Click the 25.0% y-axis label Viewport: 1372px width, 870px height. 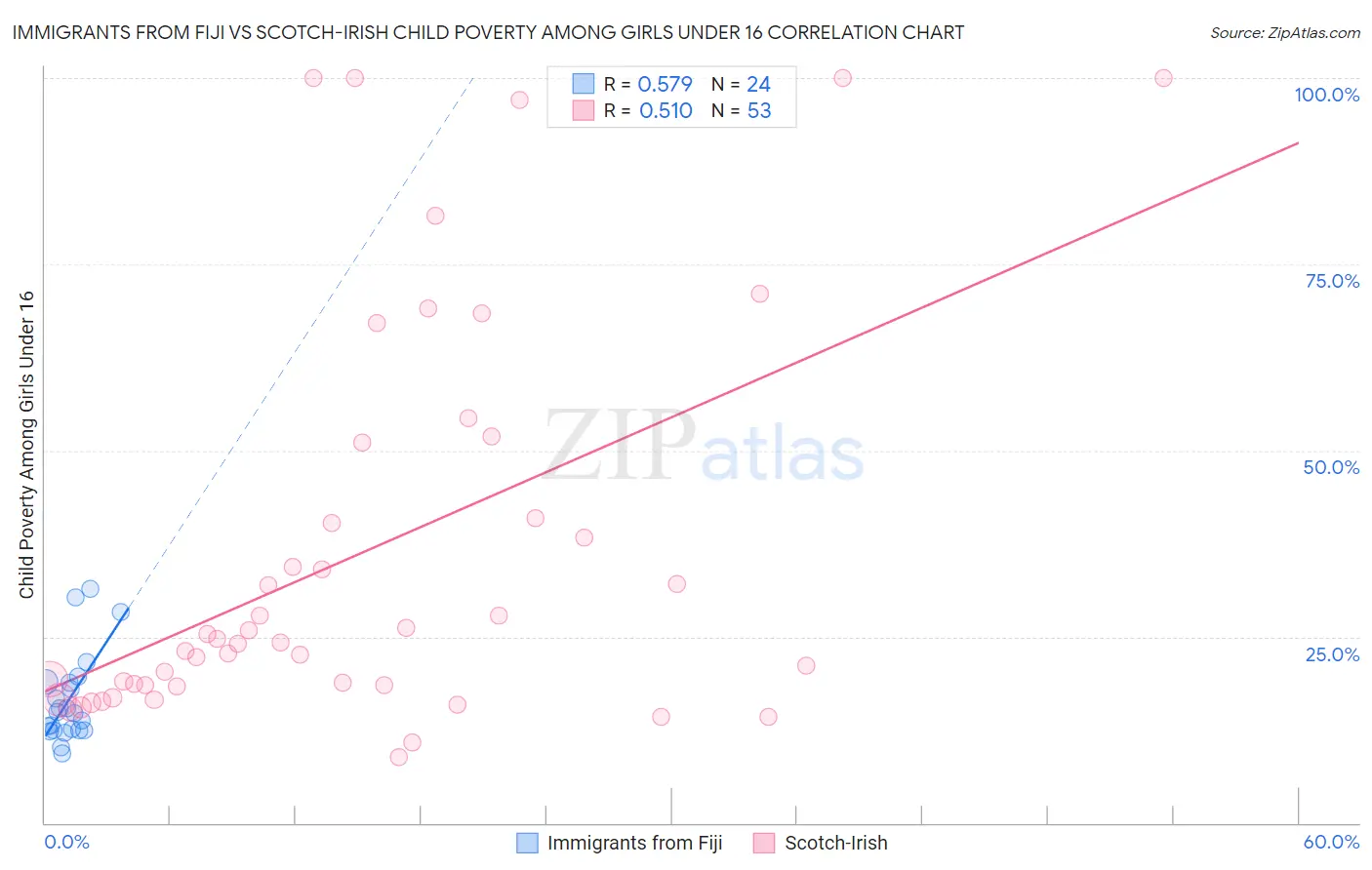pos(1332,653)
